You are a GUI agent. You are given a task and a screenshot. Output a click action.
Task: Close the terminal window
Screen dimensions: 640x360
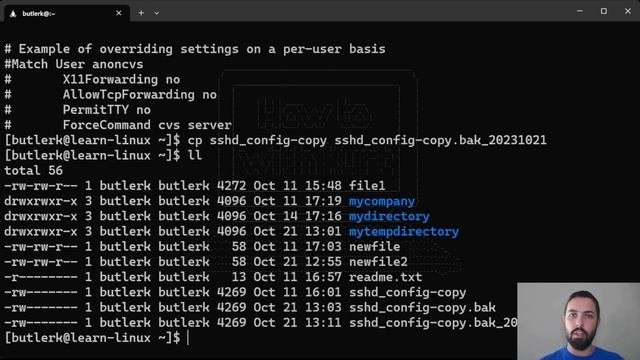click(x=627, y=11)
